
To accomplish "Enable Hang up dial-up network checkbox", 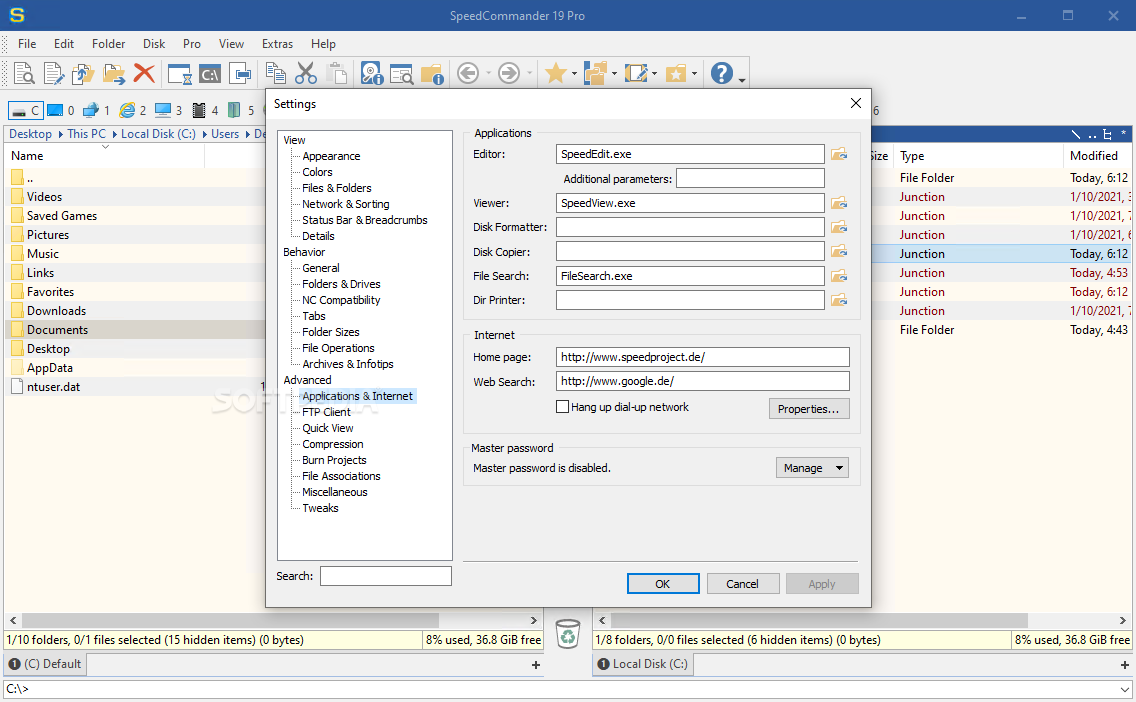I will [x=562, y=407].
